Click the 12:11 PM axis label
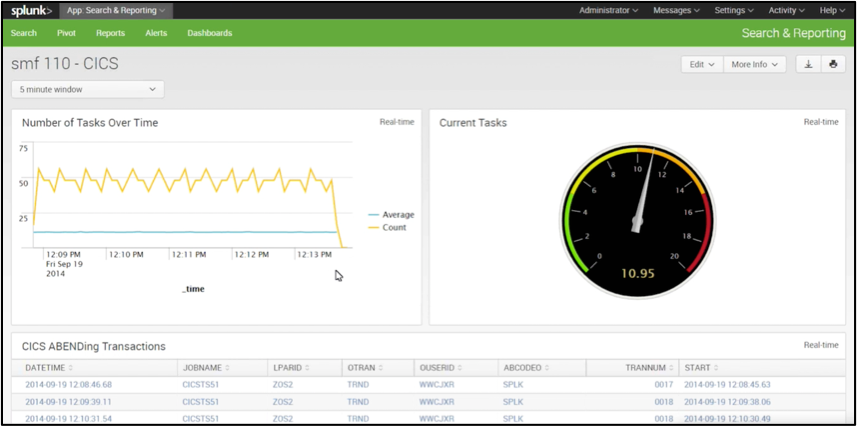 coord(188,255)
